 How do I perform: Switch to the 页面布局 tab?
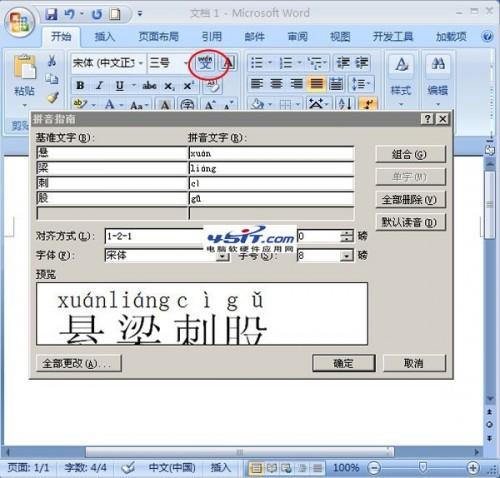point(159,36)
